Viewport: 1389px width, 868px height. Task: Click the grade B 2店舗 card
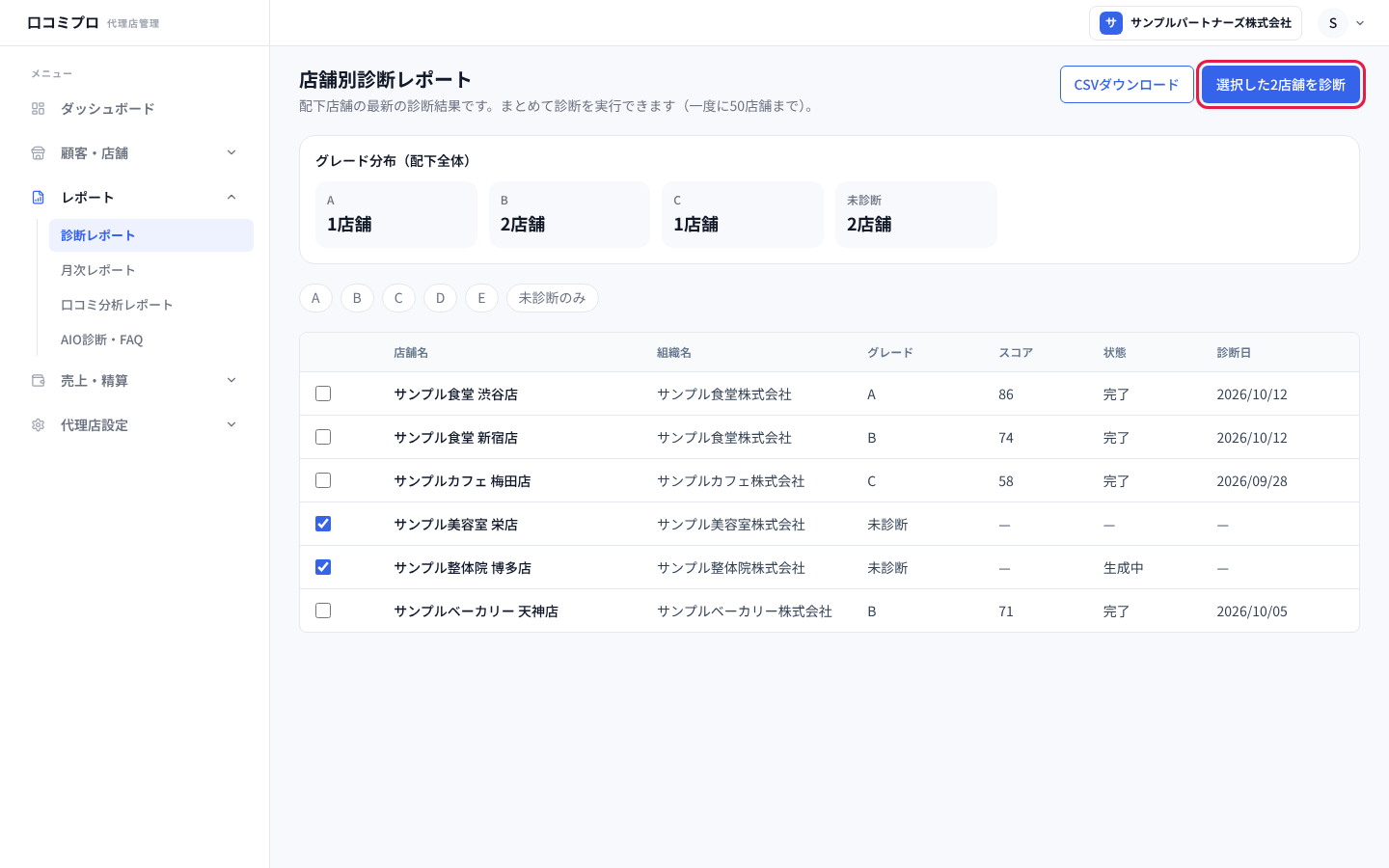coord(569,214)
